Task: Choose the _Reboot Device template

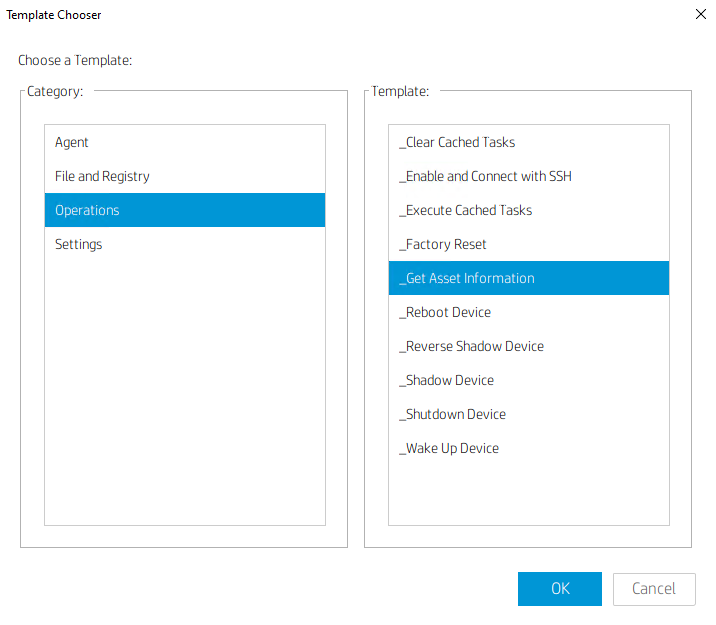Action: pos(529,312)
